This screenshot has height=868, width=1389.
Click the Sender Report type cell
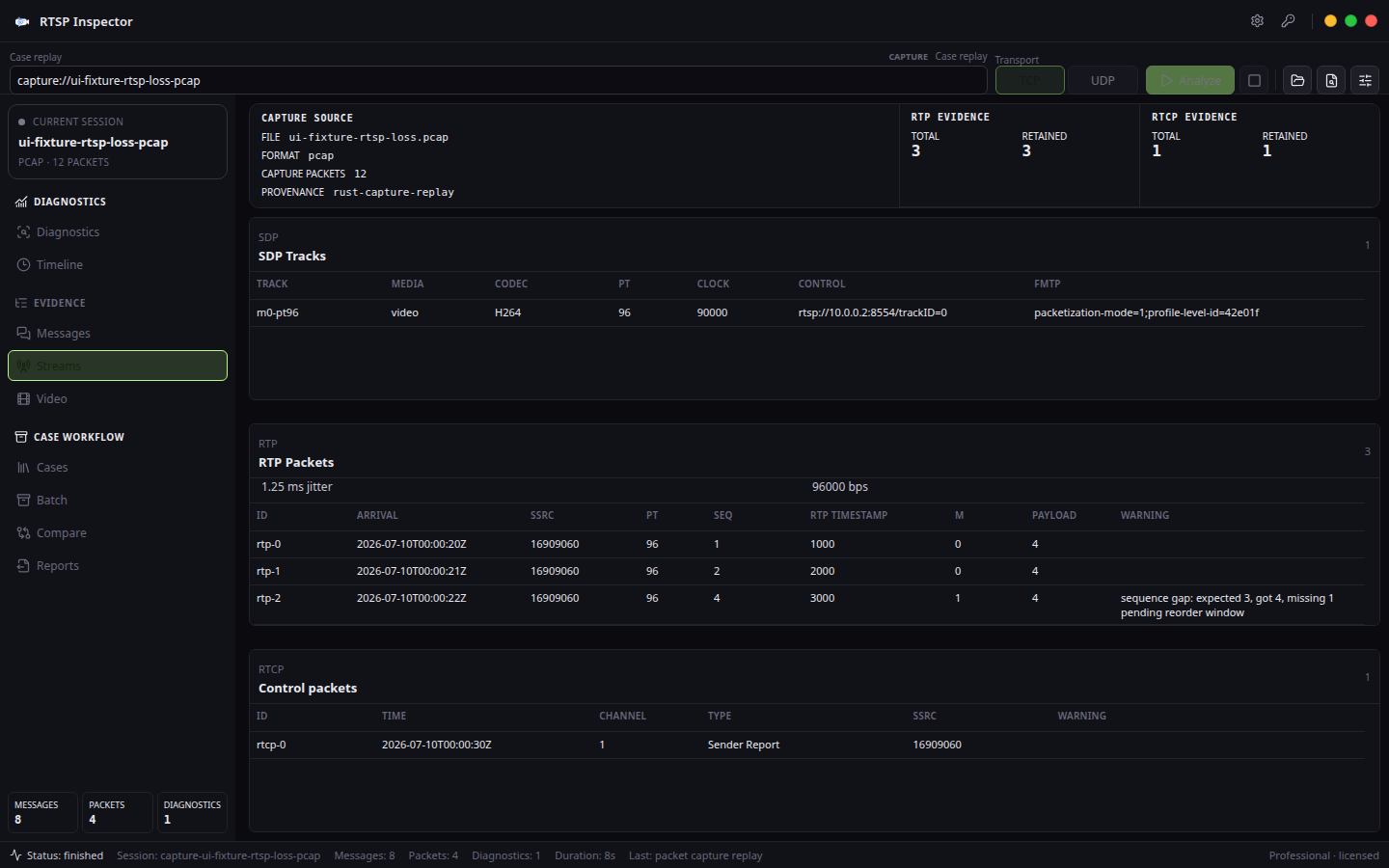(744, 745)
